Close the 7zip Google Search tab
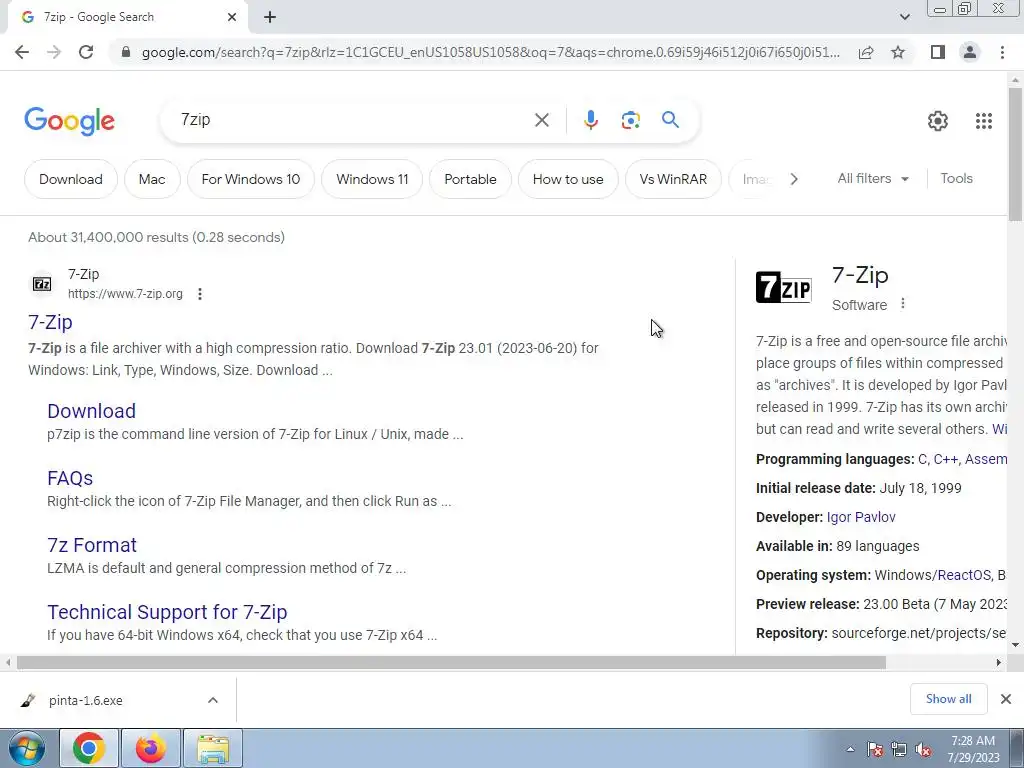The width and height of the screenshot is (1024, 768). pyautogui.click(x=232, y=18)
